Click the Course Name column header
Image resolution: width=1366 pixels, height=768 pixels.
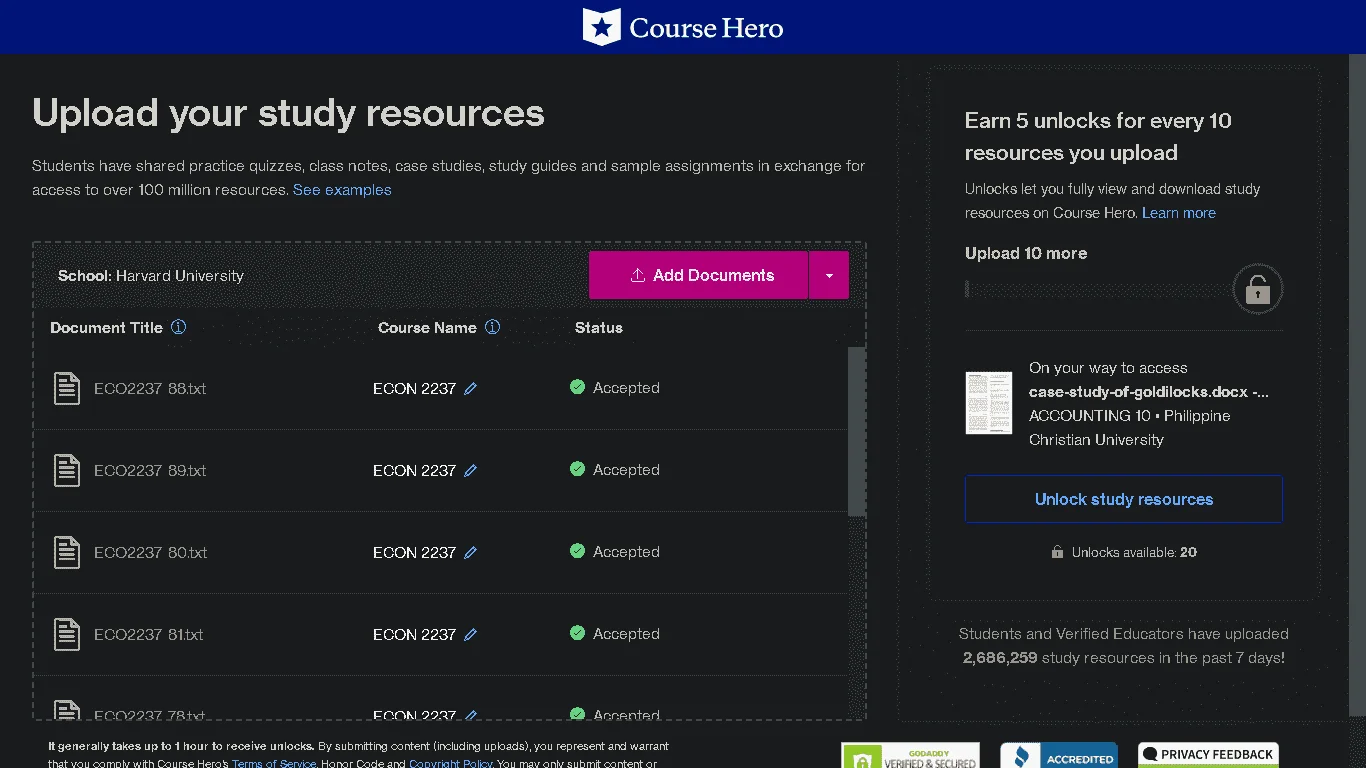[x=427, y=328]
